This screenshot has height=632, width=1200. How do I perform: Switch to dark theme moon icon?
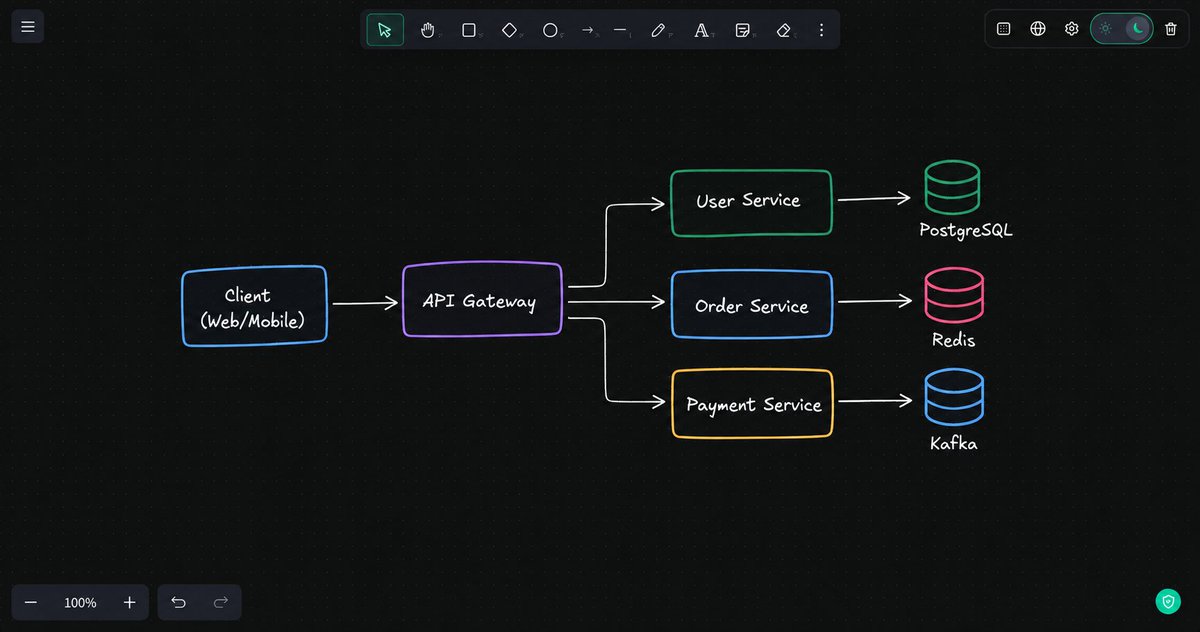point(1137,28)
